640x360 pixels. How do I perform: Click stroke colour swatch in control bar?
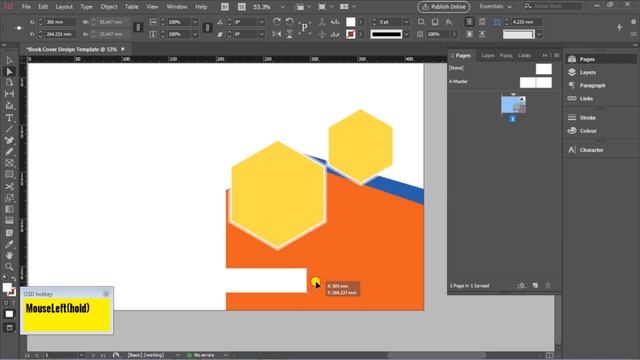tap(350, 34)
